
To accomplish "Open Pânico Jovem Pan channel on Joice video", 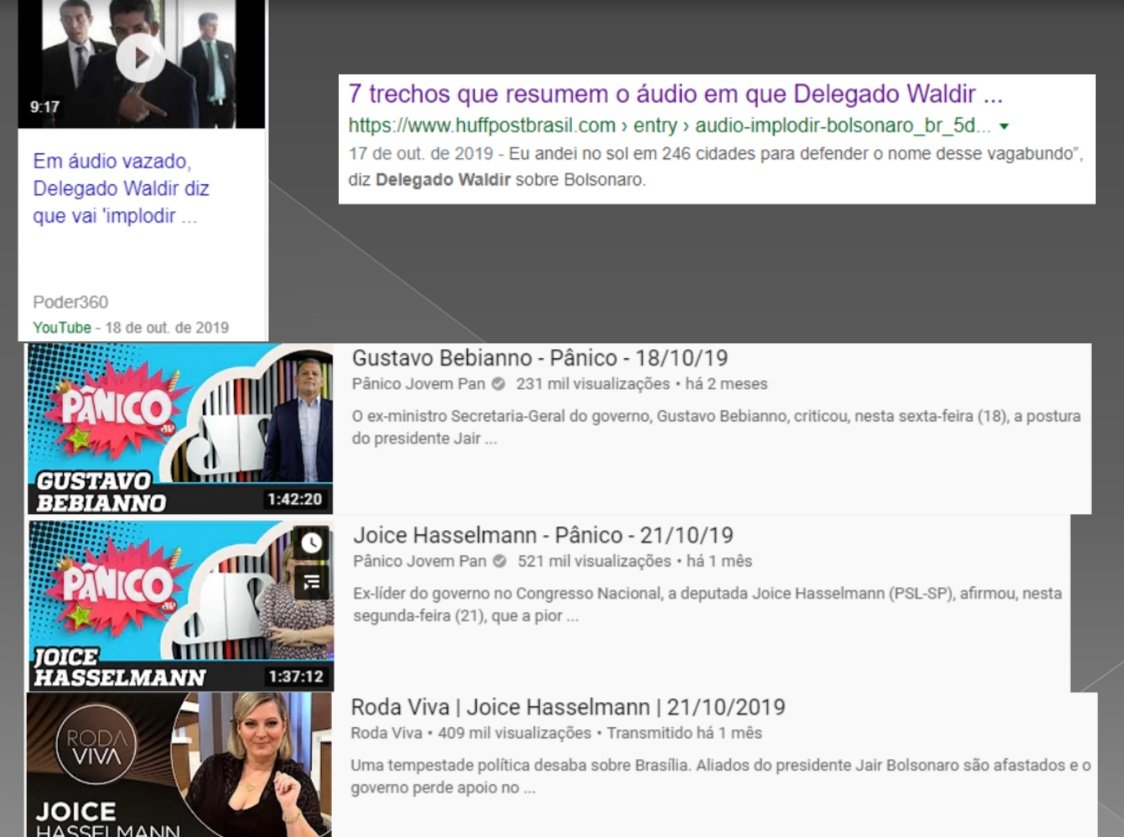I will click(420, 561).
